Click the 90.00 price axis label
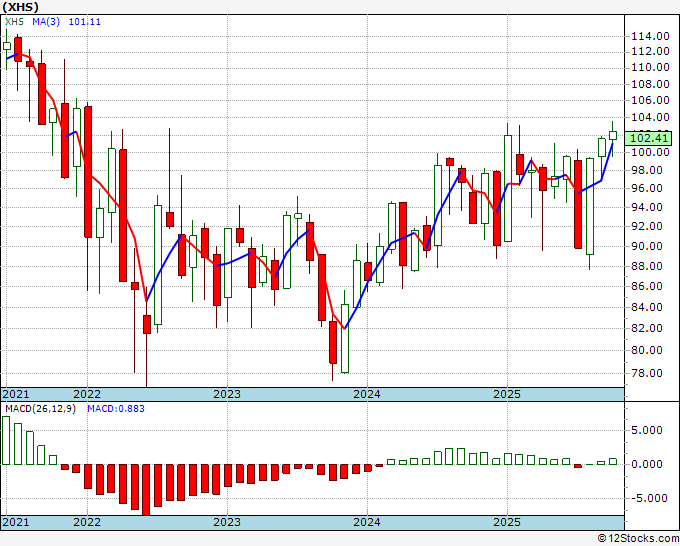The image size is (680, 546). click(x=647, y=246)
